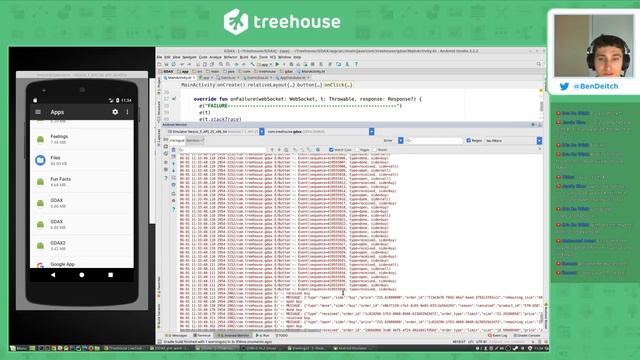Open the File menu
Viewport: 640px width, 360px height.
160,57
